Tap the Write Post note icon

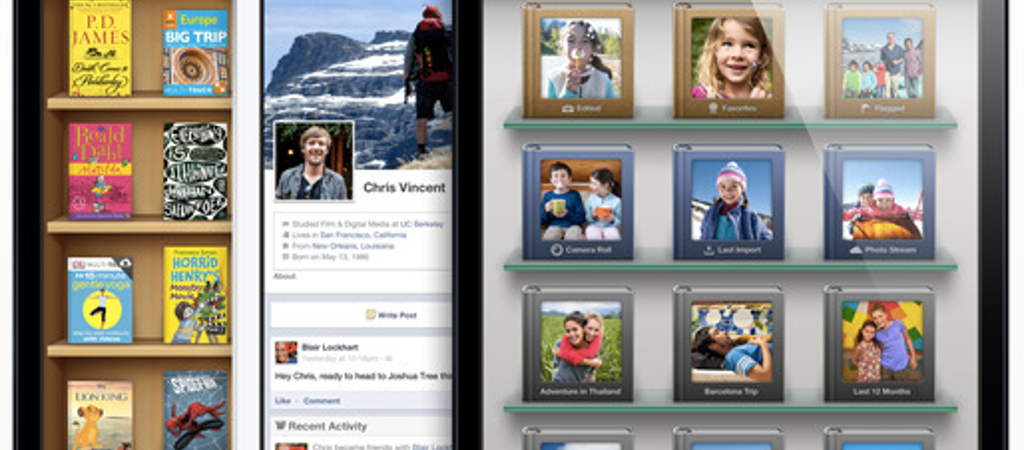tap(370, 315)
